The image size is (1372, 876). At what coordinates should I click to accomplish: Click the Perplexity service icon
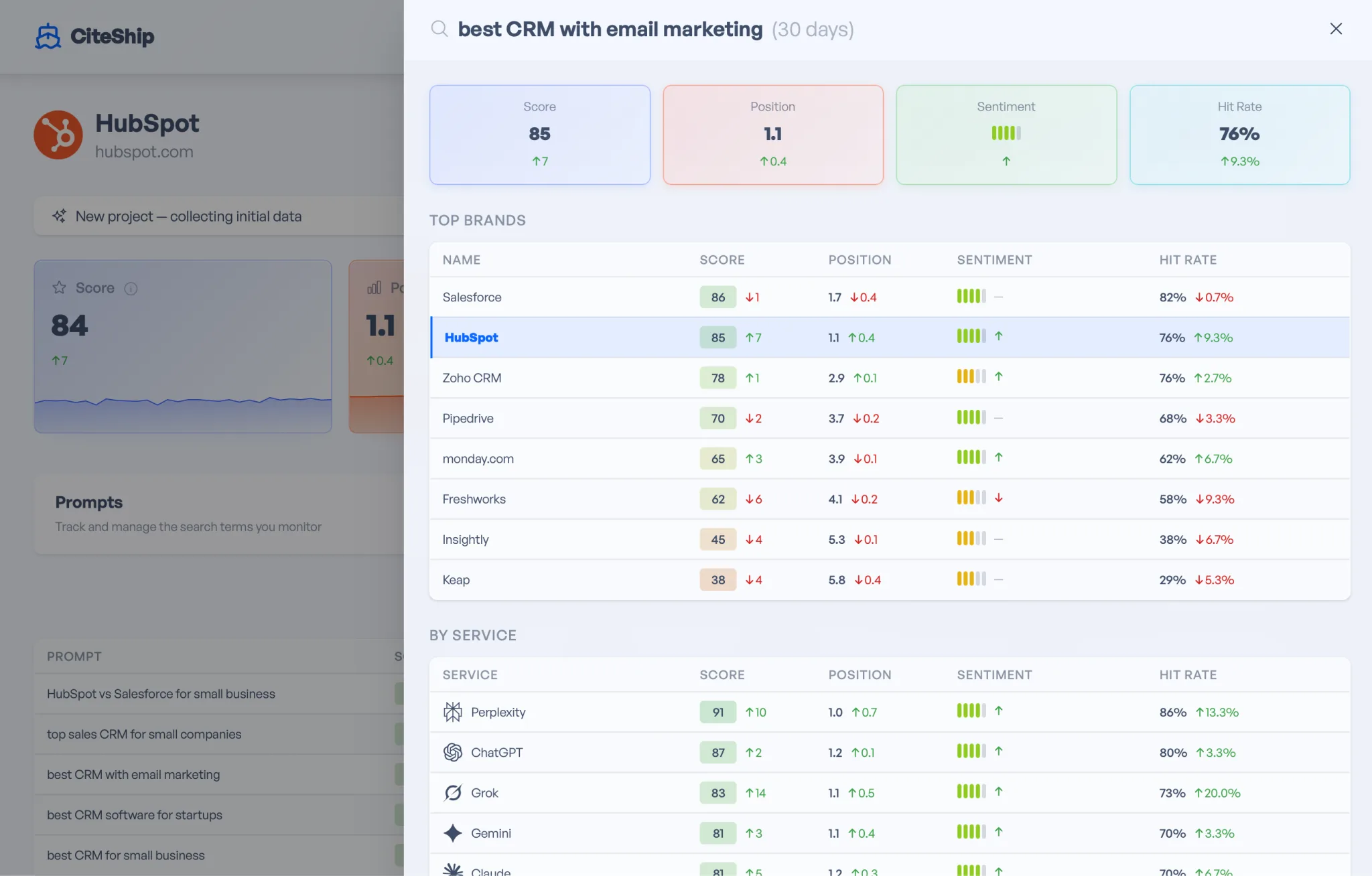click(453, 712)
